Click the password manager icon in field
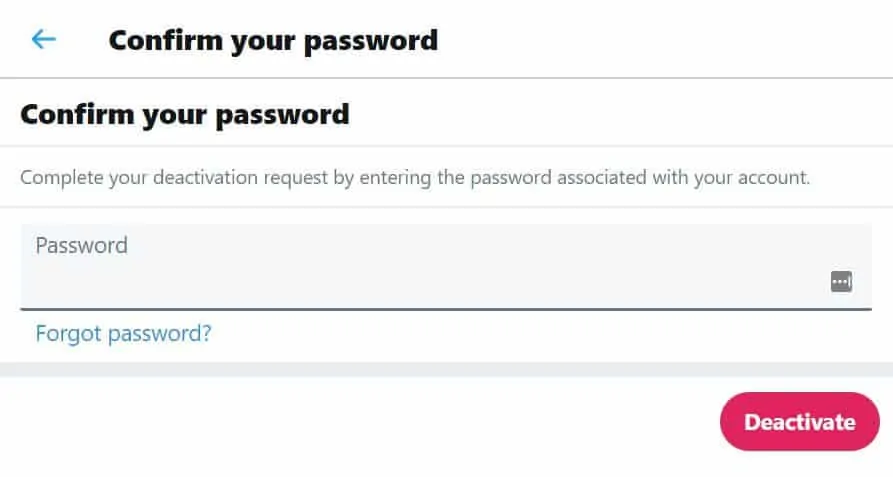 coord(841,282)
